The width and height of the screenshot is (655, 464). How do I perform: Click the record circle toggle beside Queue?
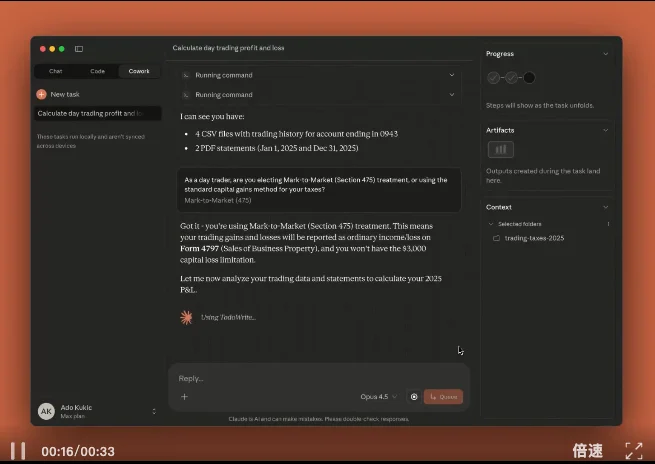(x=414, y=397)
